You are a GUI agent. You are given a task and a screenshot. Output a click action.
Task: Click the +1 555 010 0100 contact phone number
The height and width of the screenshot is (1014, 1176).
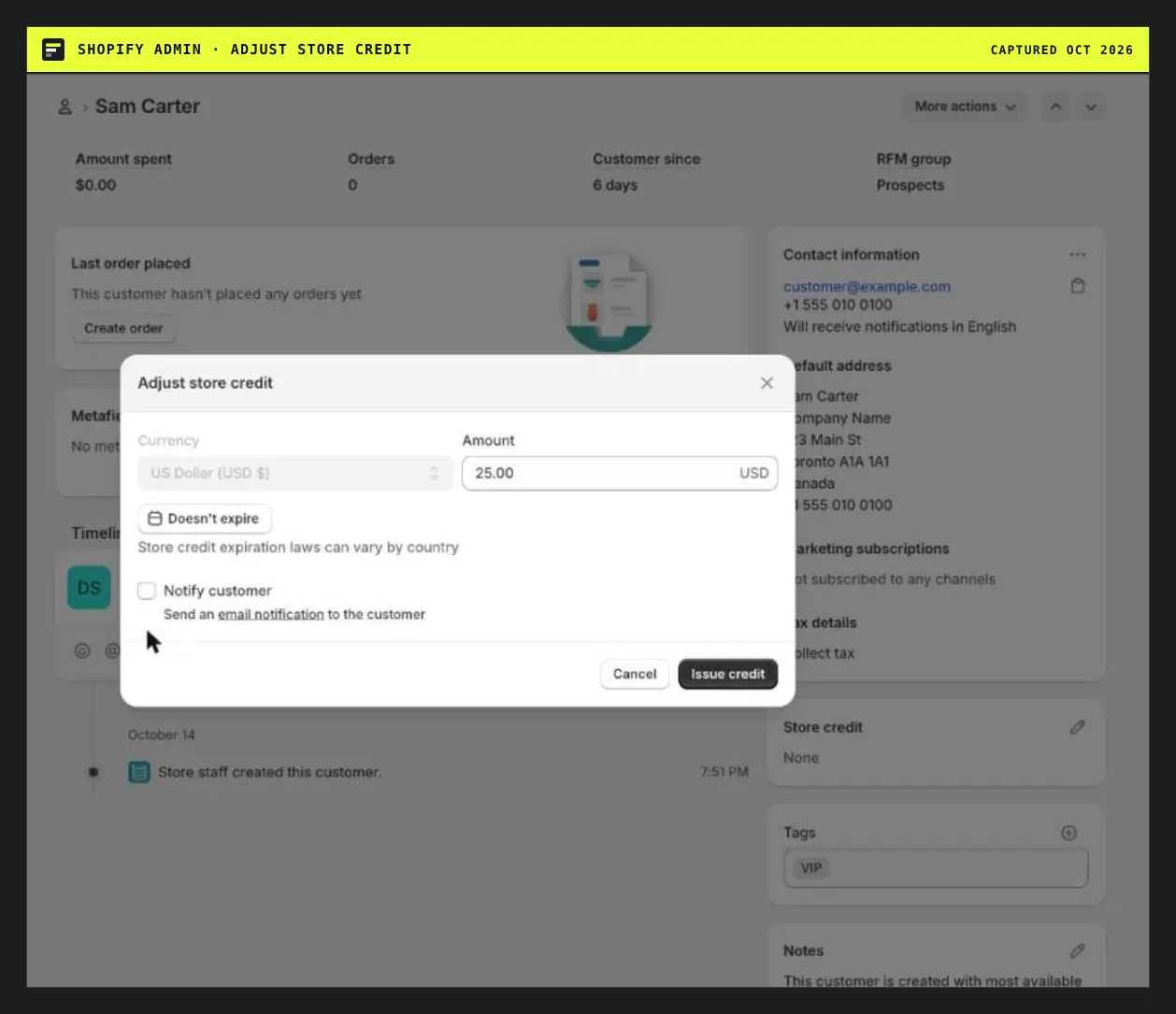tap(838, 305)
